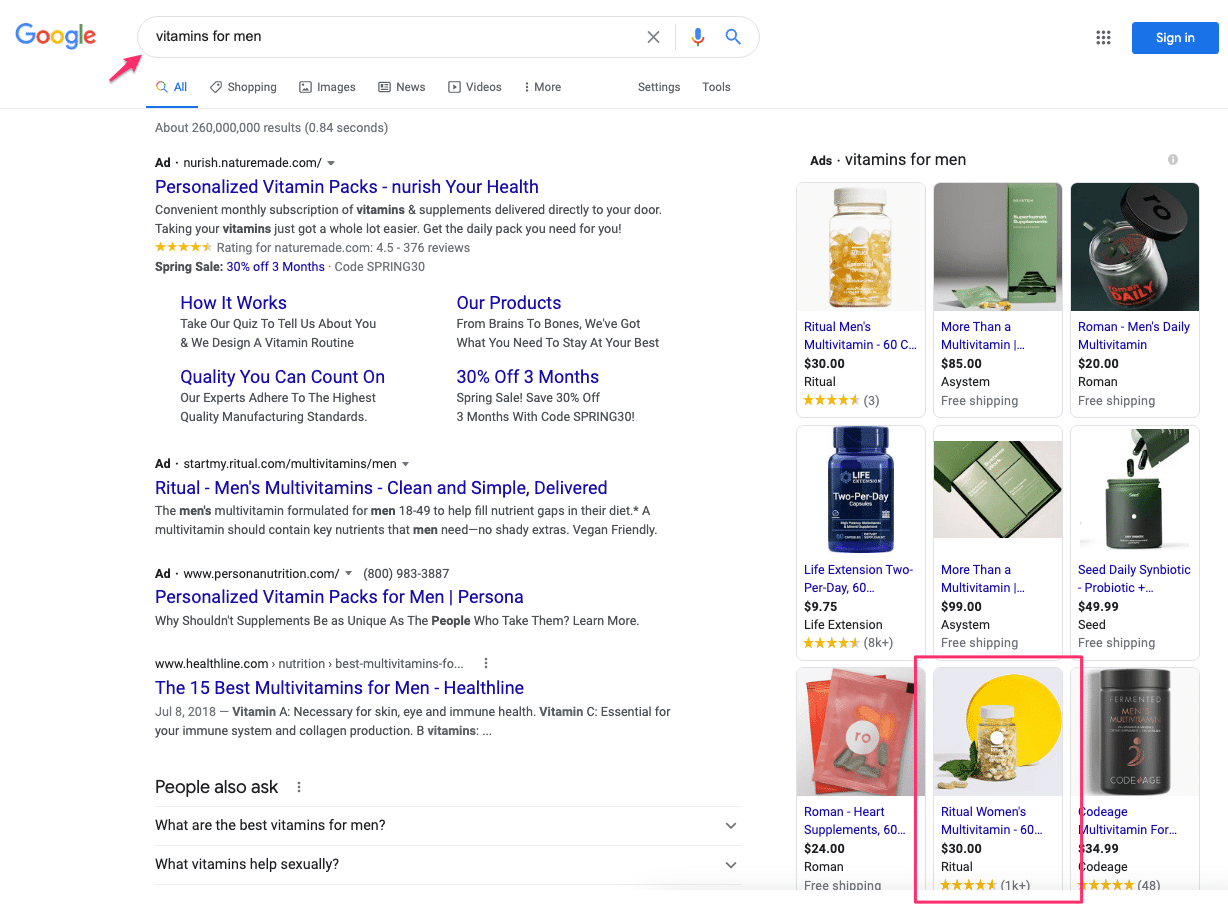Click the Google logo

coord(56,36)
